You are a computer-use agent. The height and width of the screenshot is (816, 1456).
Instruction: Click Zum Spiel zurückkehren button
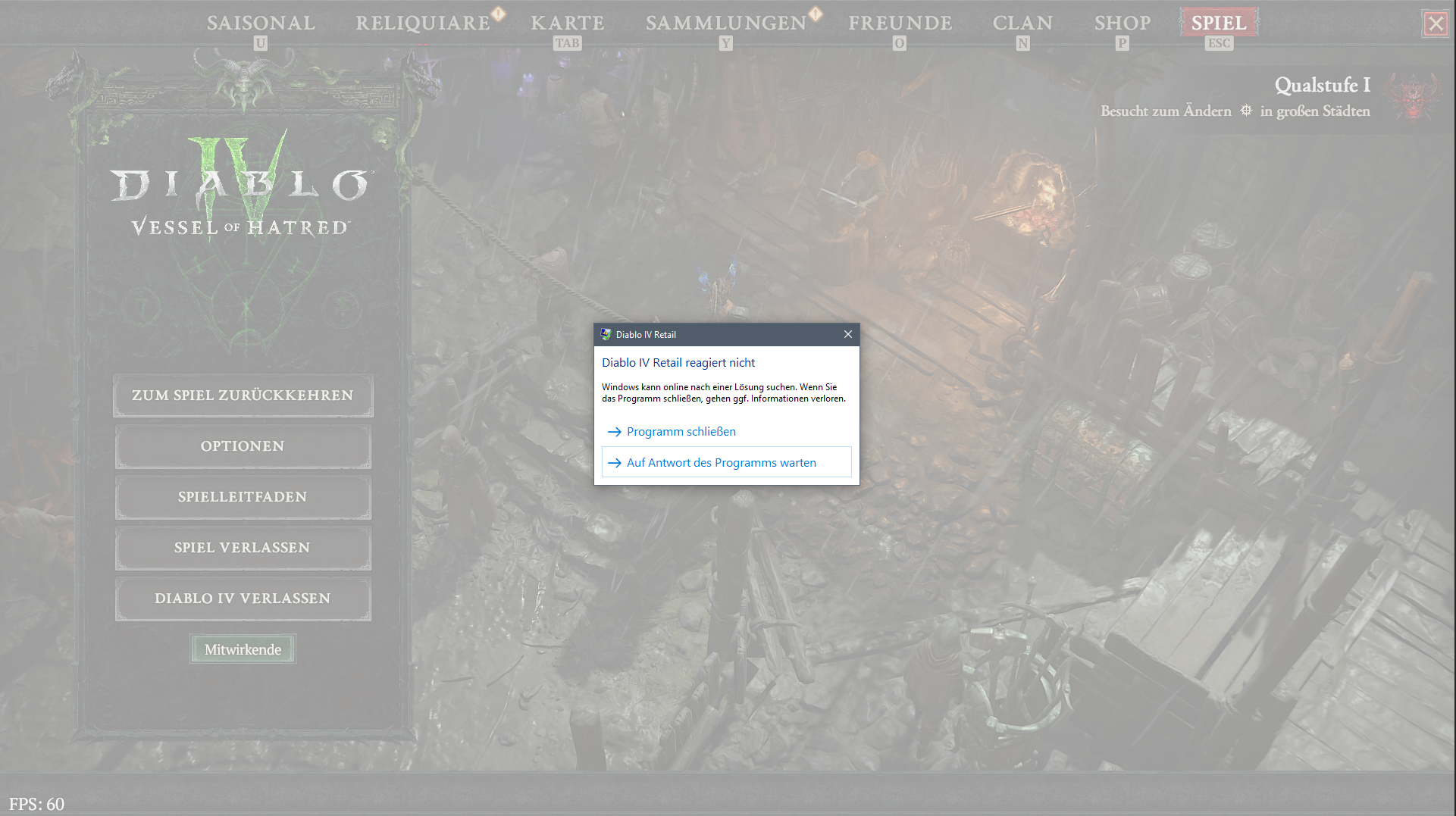pyautogui.click(x=243, y=395)
